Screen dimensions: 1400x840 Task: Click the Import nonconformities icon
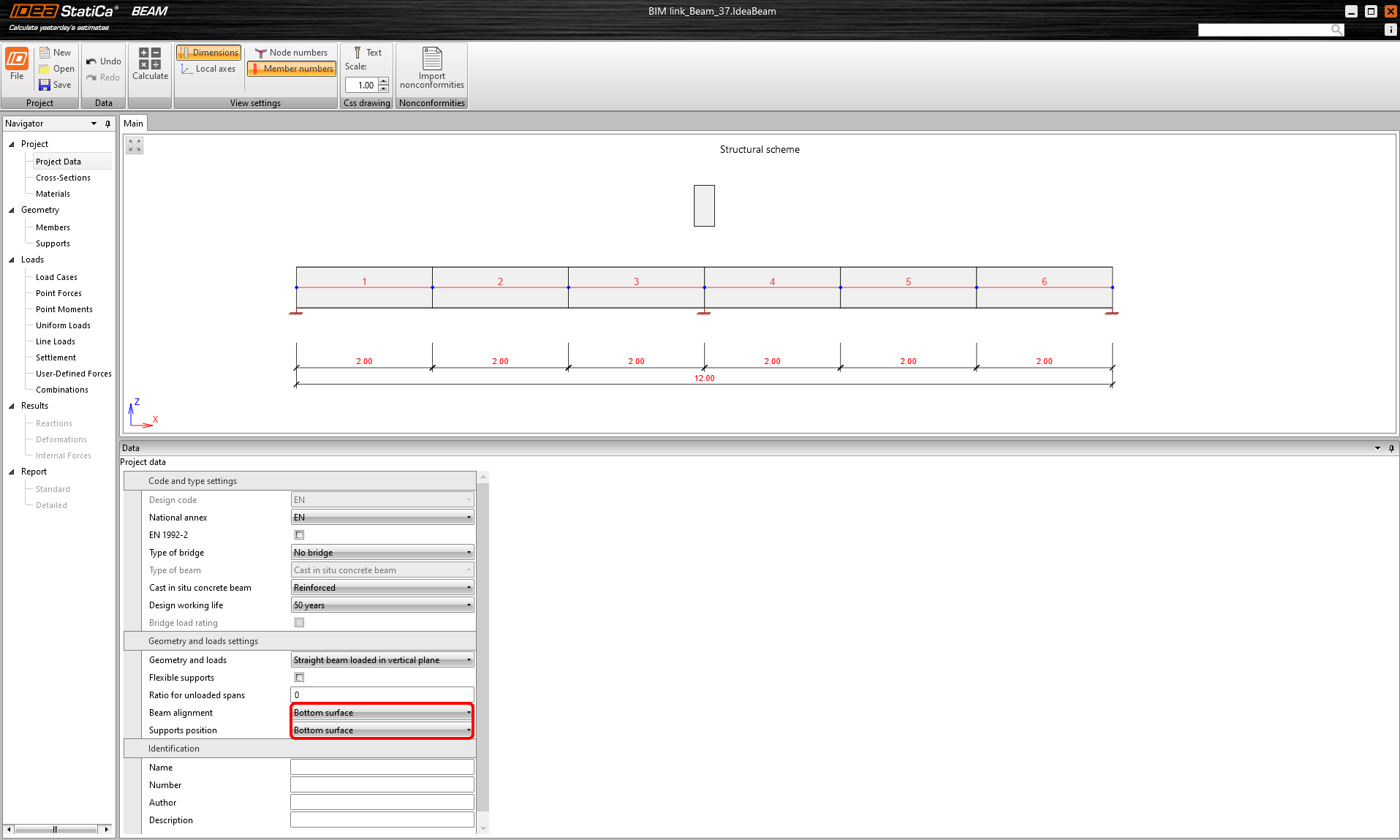pos(432,58)
